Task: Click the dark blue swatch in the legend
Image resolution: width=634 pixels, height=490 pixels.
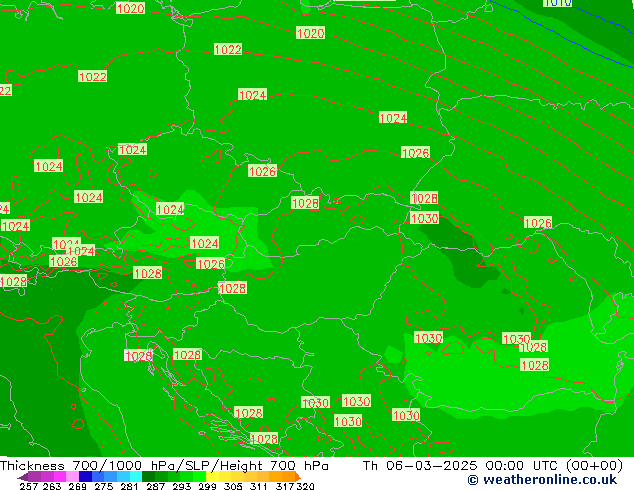Action: click(85, 477)
